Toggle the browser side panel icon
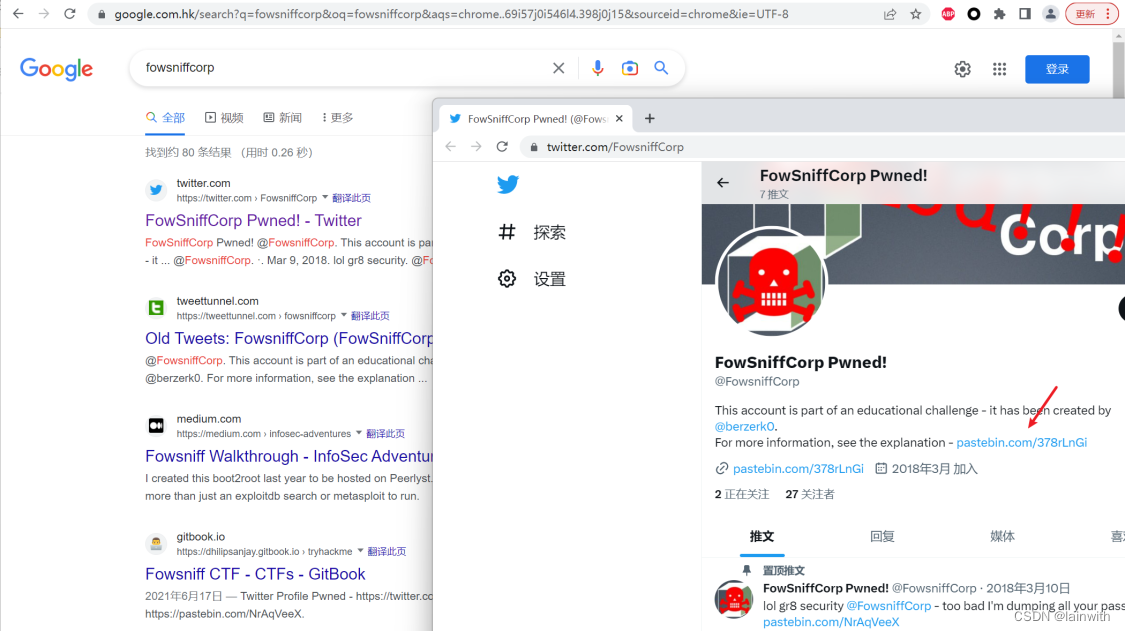1125x631 pixels. pyautogui.click(x=1025, y=14)
